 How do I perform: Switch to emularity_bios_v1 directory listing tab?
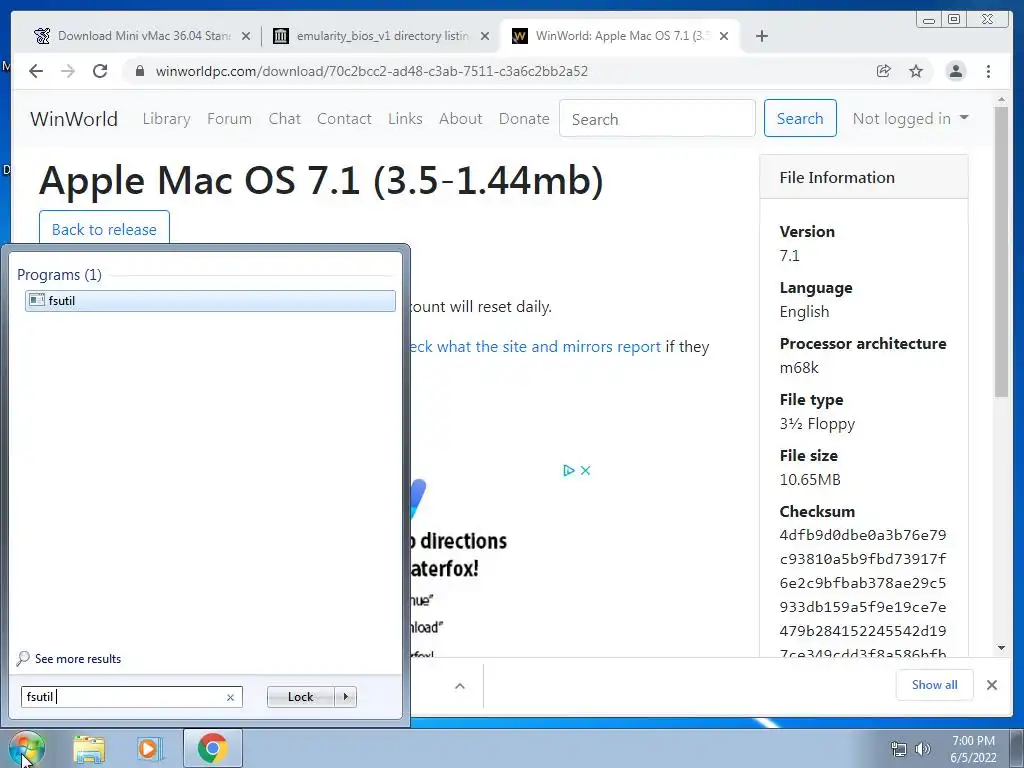click(381, 36)
